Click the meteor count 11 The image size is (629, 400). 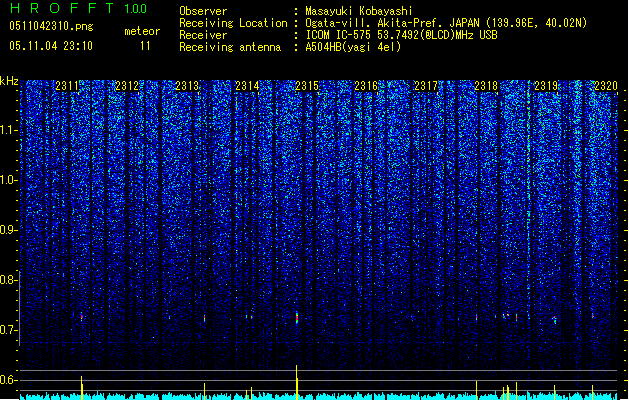(x=145, y=46)
